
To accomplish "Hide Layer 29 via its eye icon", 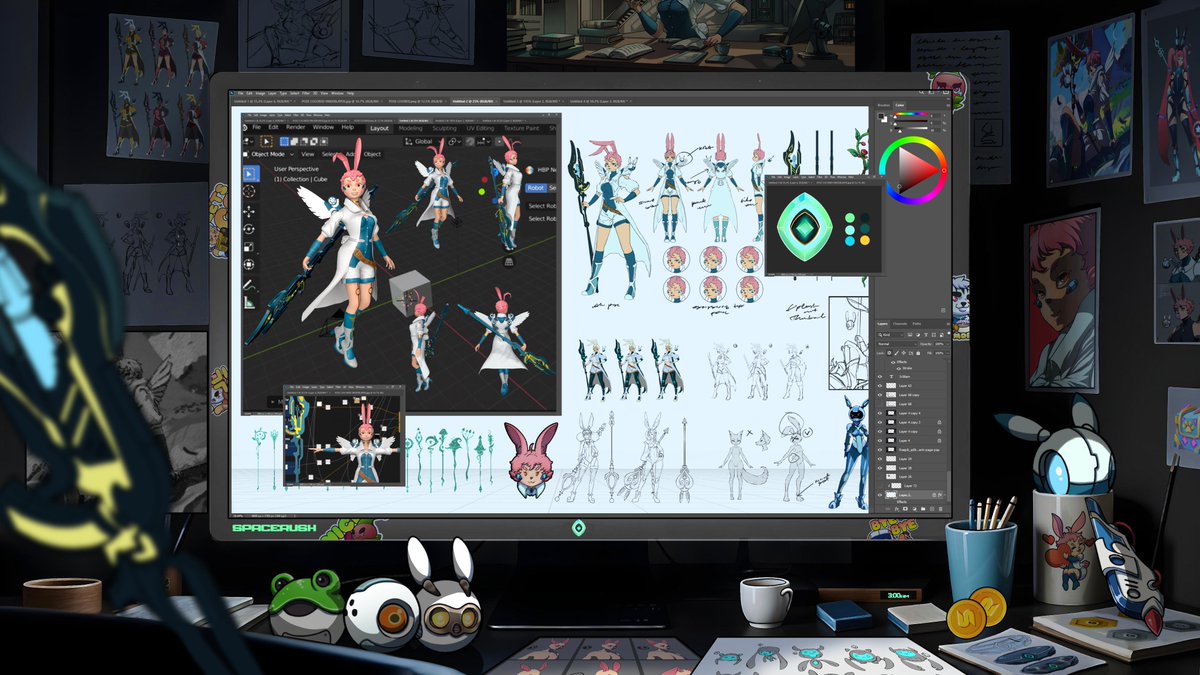I will pyautogui.click(x=880, y=459).
